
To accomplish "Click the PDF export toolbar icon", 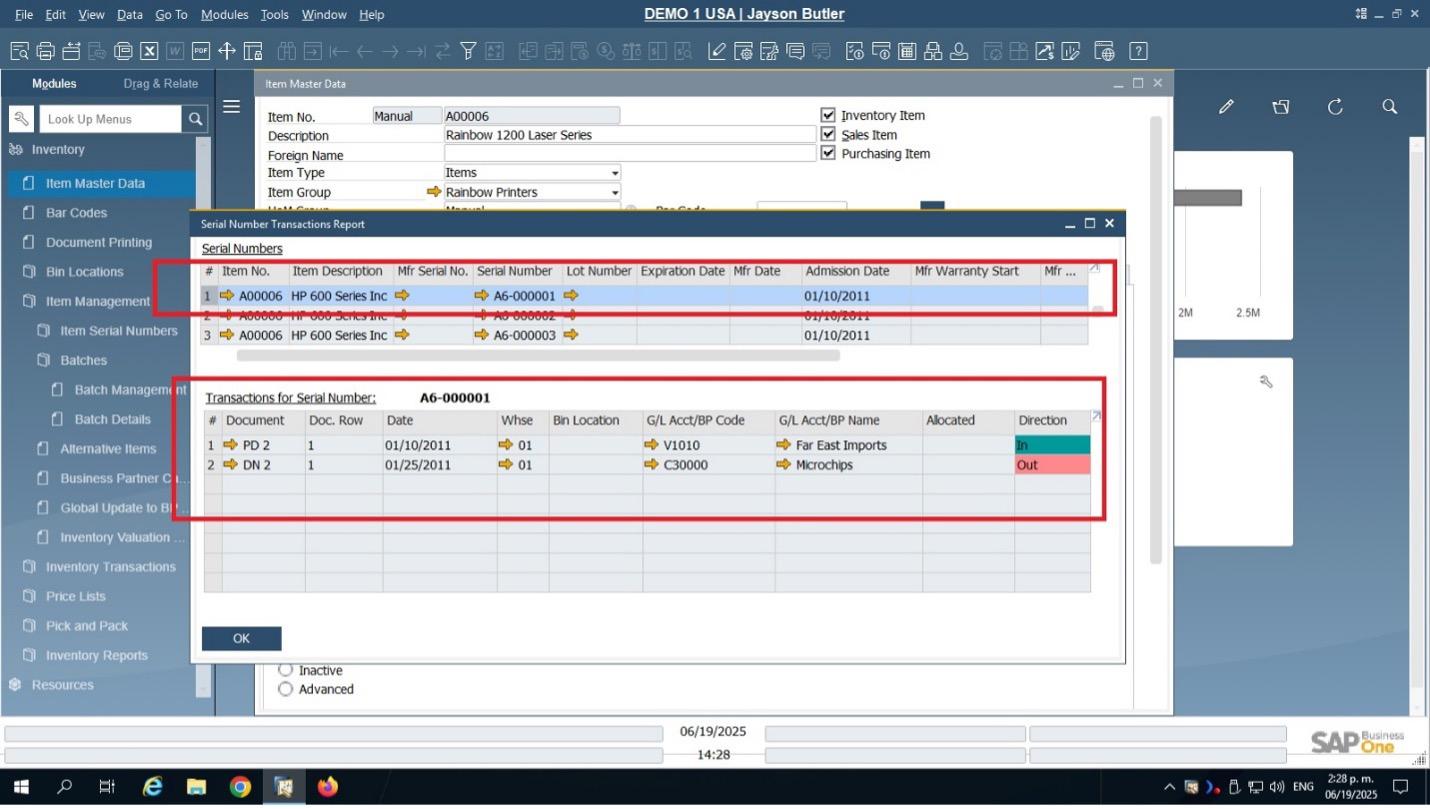I will [x=201, y=51].
